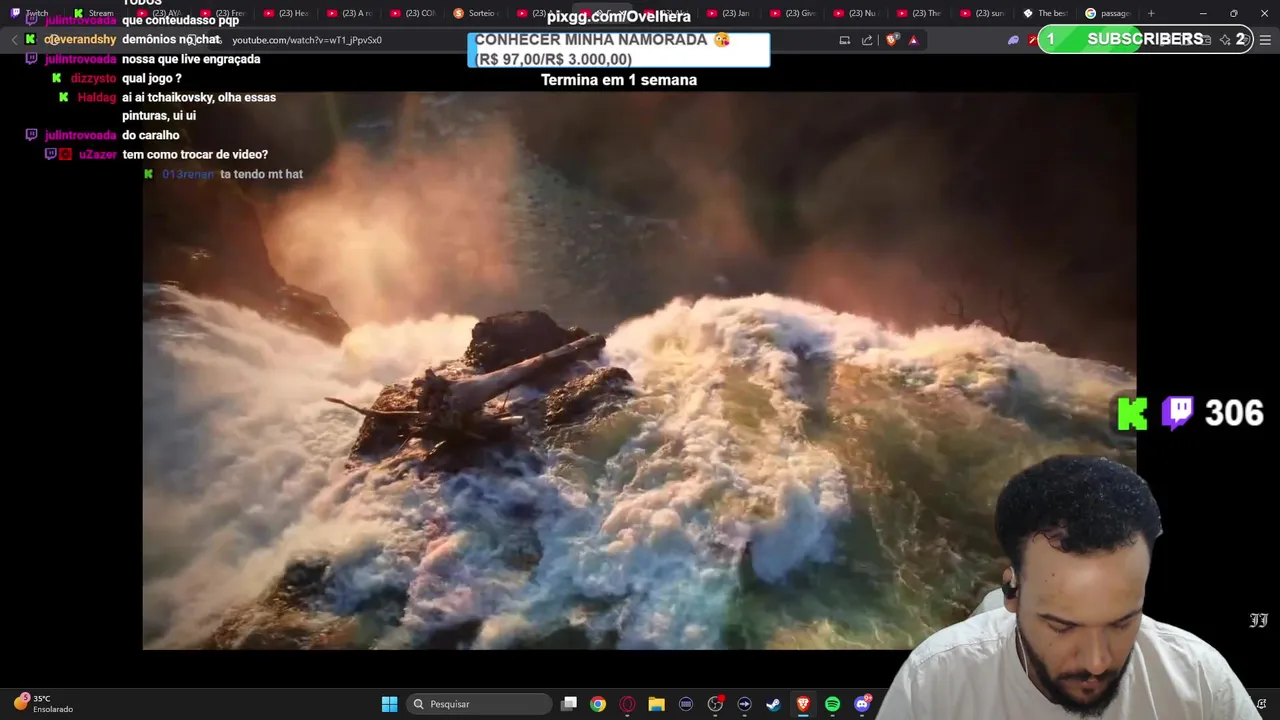This screenshot has width=1280, height=720.
Task: Open a new browser tab with plus button
Action: pos(1151,13)
